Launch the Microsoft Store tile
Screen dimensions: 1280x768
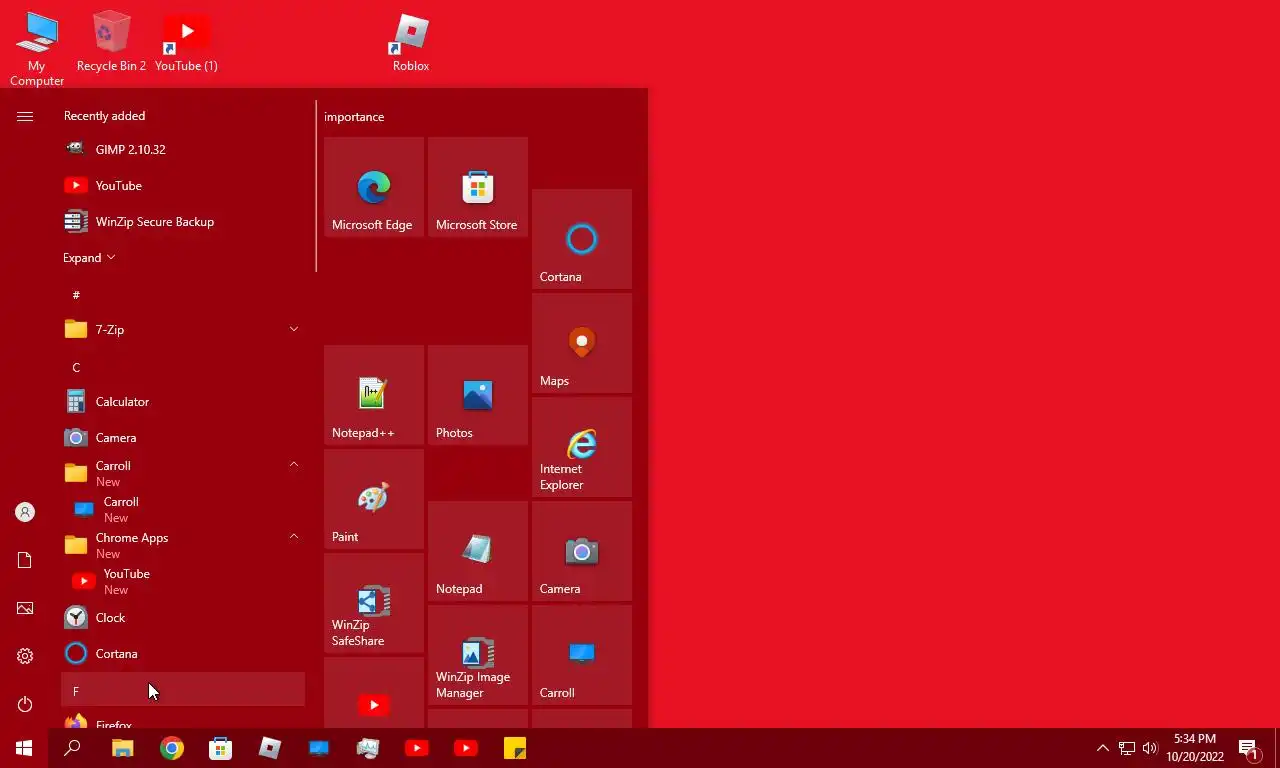478,187
